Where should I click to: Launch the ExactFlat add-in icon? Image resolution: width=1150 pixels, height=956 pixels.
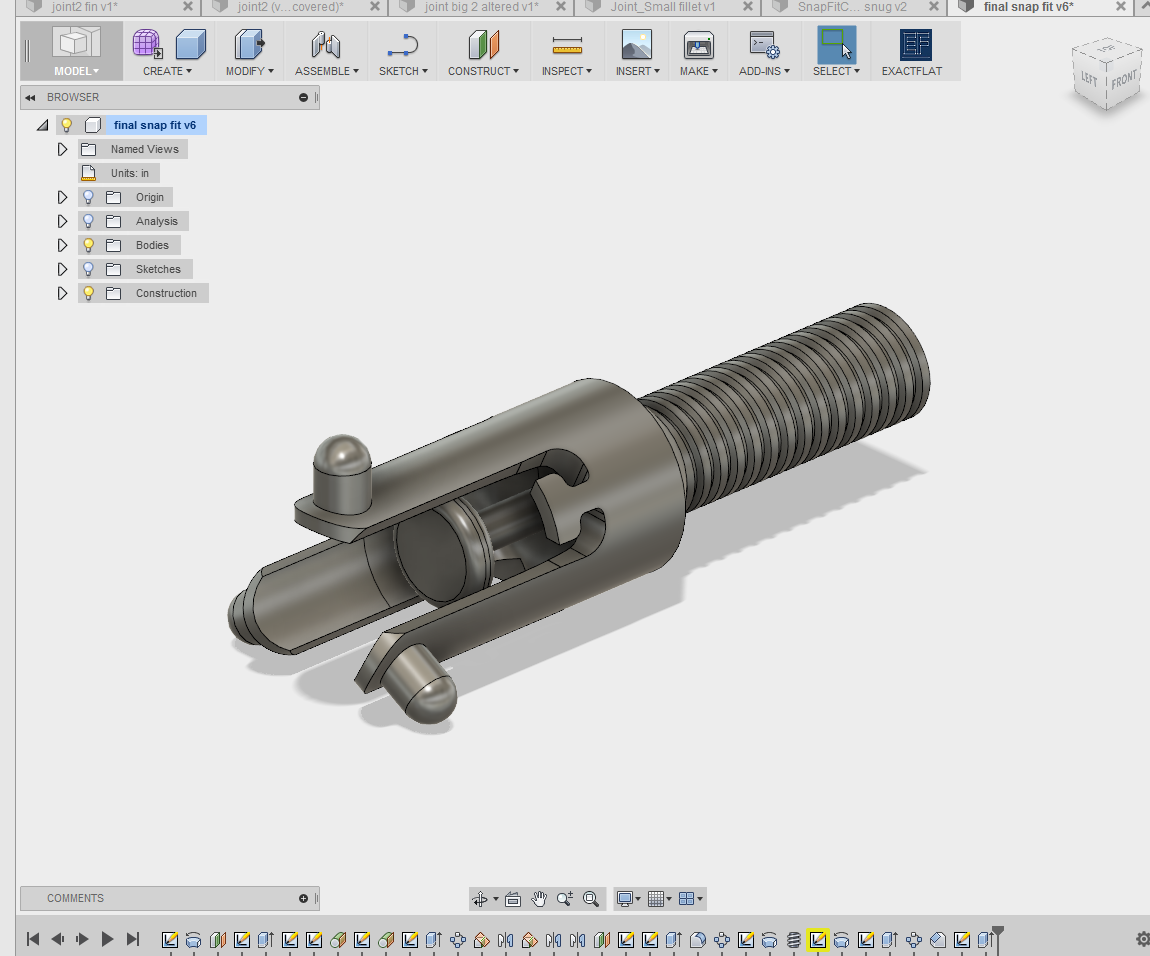tap(915, 44)
